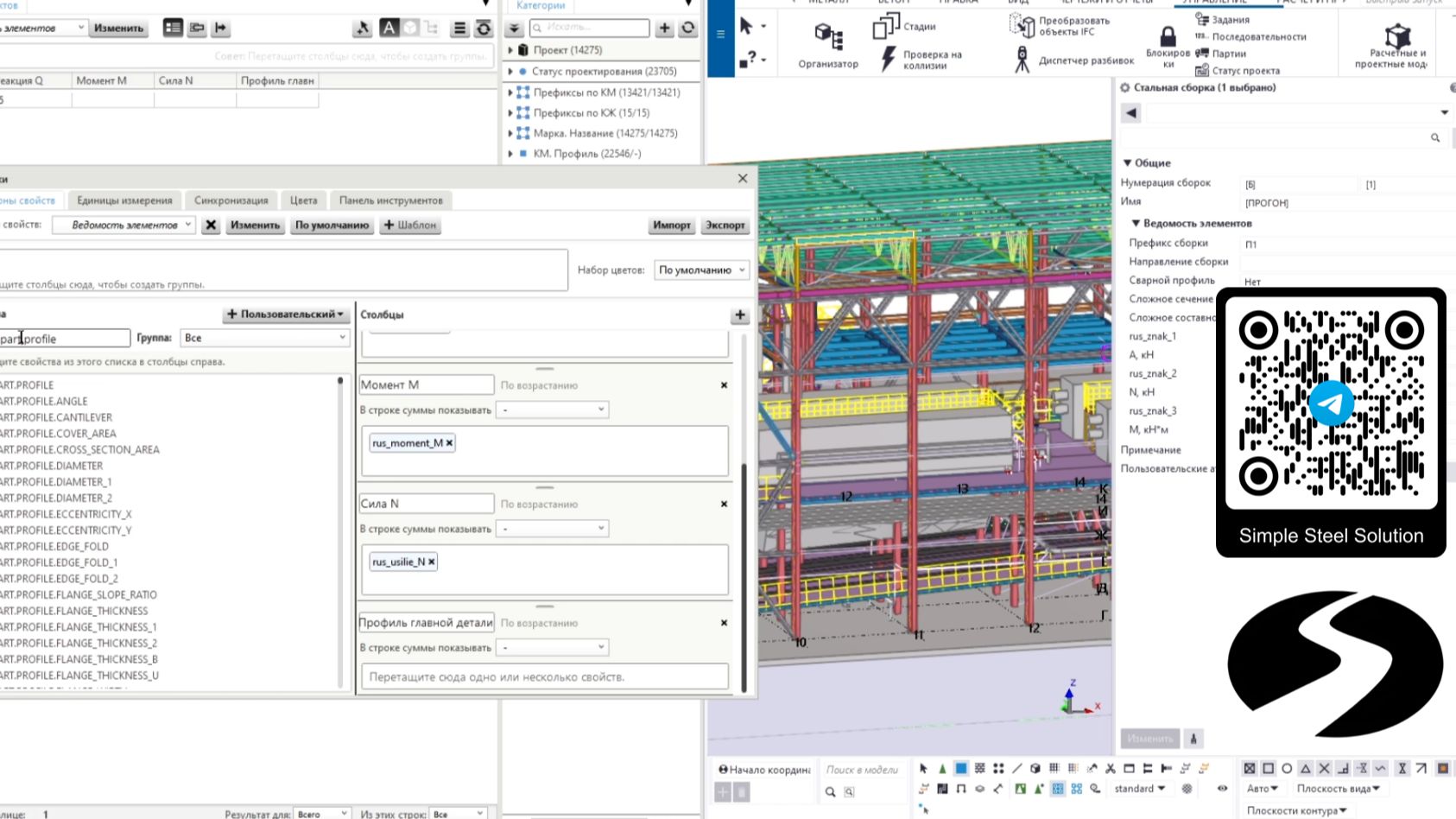
Task: Open sum-row dropdown under Сила N
Action: [554, 529]
